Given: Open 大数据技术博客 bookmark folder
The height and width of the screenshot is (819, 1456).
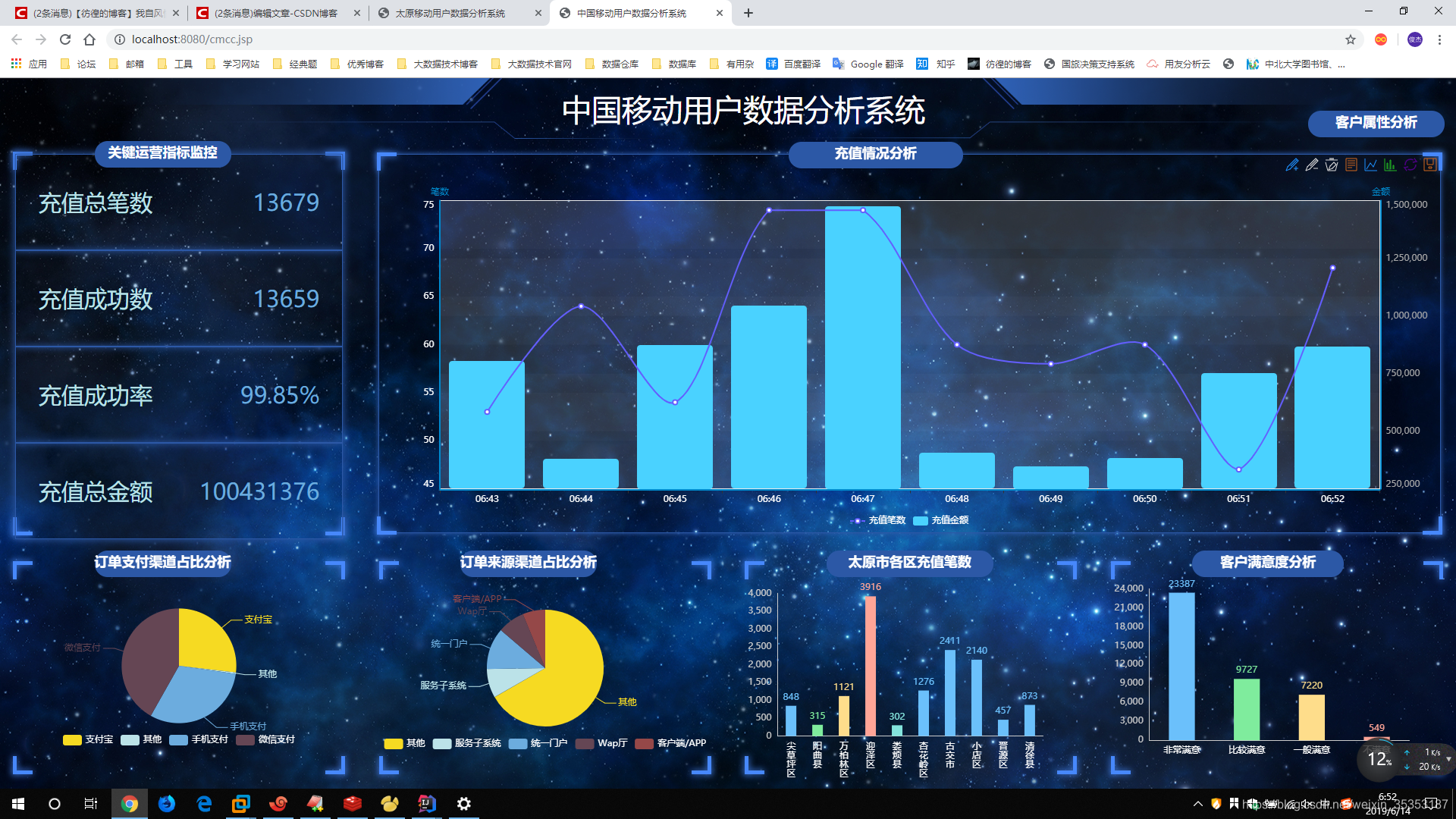Looking at the screenshot, I should tap(437, 64).
